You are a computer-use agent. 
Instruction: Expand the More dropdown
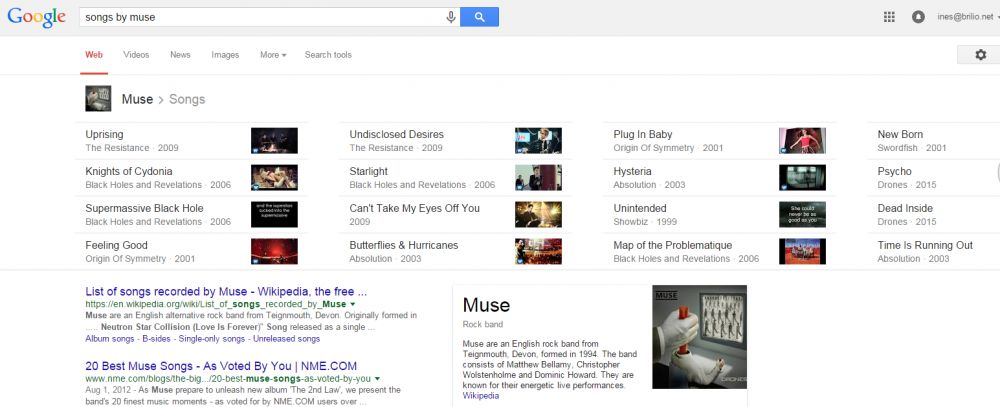tap(273, 55)
